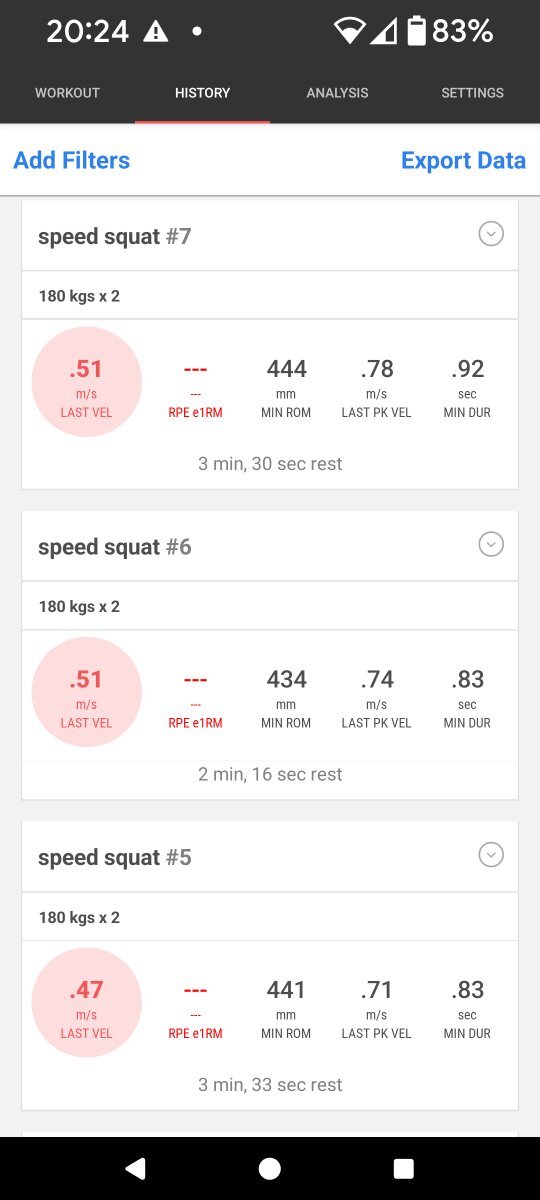Switch to the Workout tab
The width and height of the screenshot is (540, 1200).
[67, 93]
